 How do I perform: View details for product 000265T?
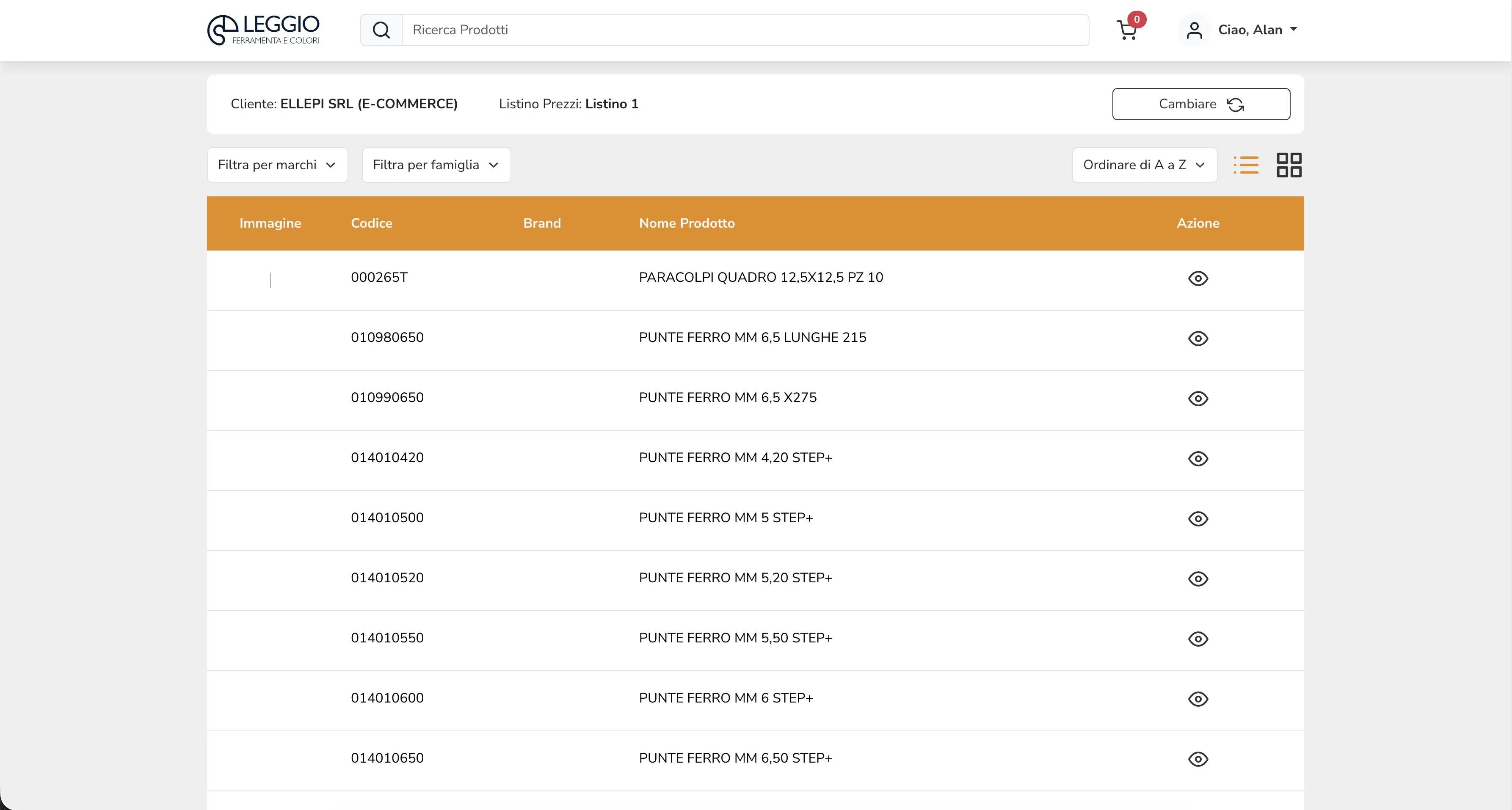1198,278
